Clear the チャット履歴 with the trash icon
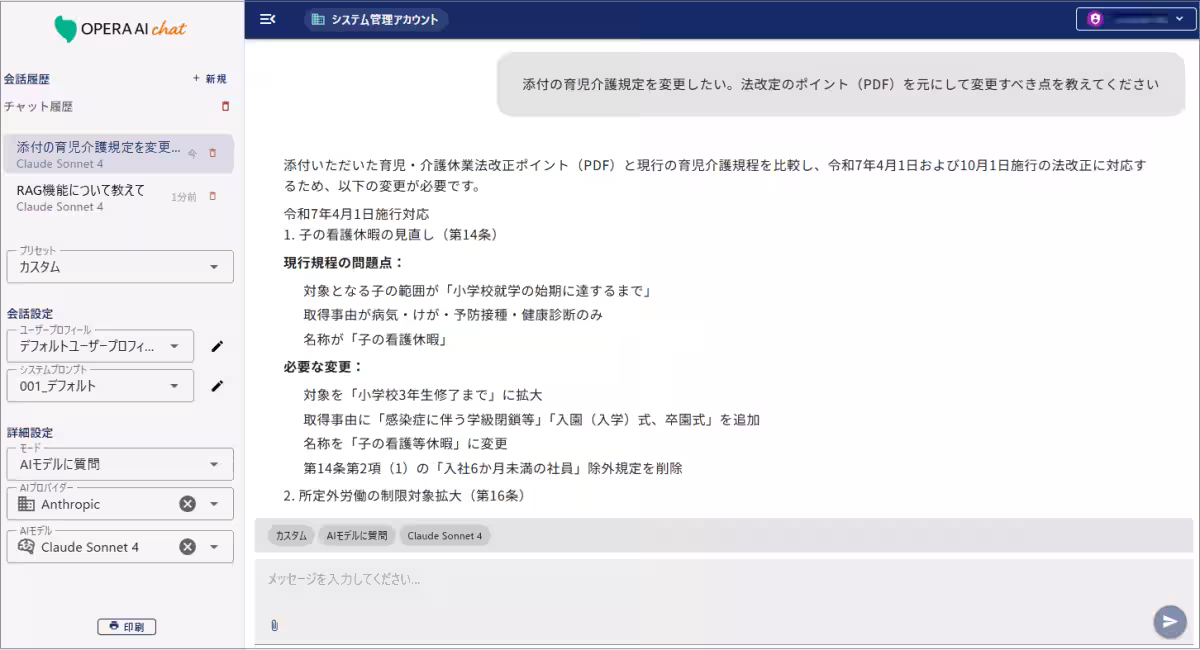Viewport: 1200px width, 650px height. click(x=225, y=106)
